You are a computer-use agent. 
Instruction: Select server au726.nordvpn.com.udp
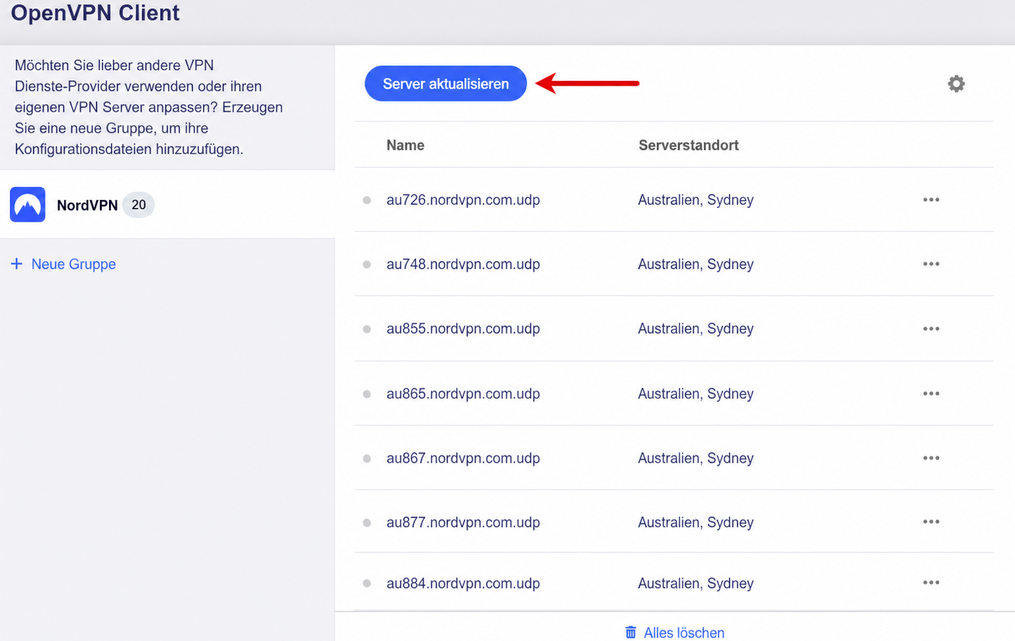[x=463, y=200]
